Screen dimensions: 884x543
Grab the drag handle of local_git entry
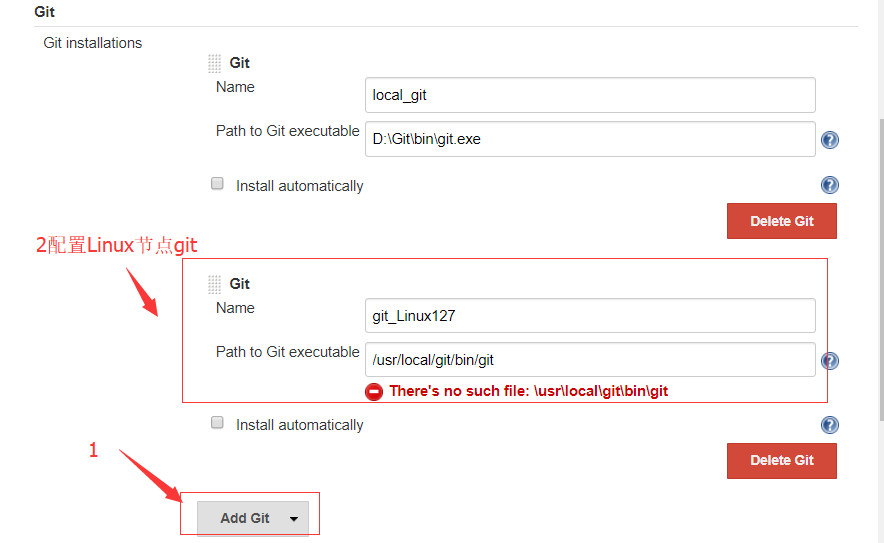pos(214,63)
